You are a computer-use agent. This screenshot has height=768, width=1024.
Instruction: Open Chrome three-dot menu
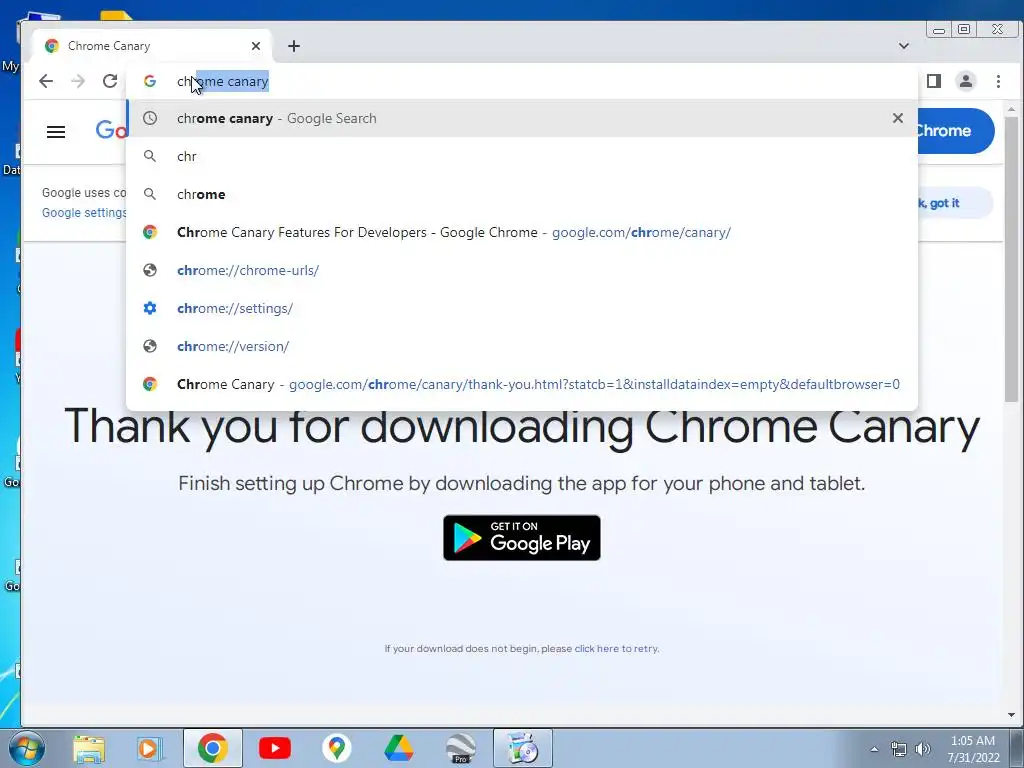(x=998, y=81)
